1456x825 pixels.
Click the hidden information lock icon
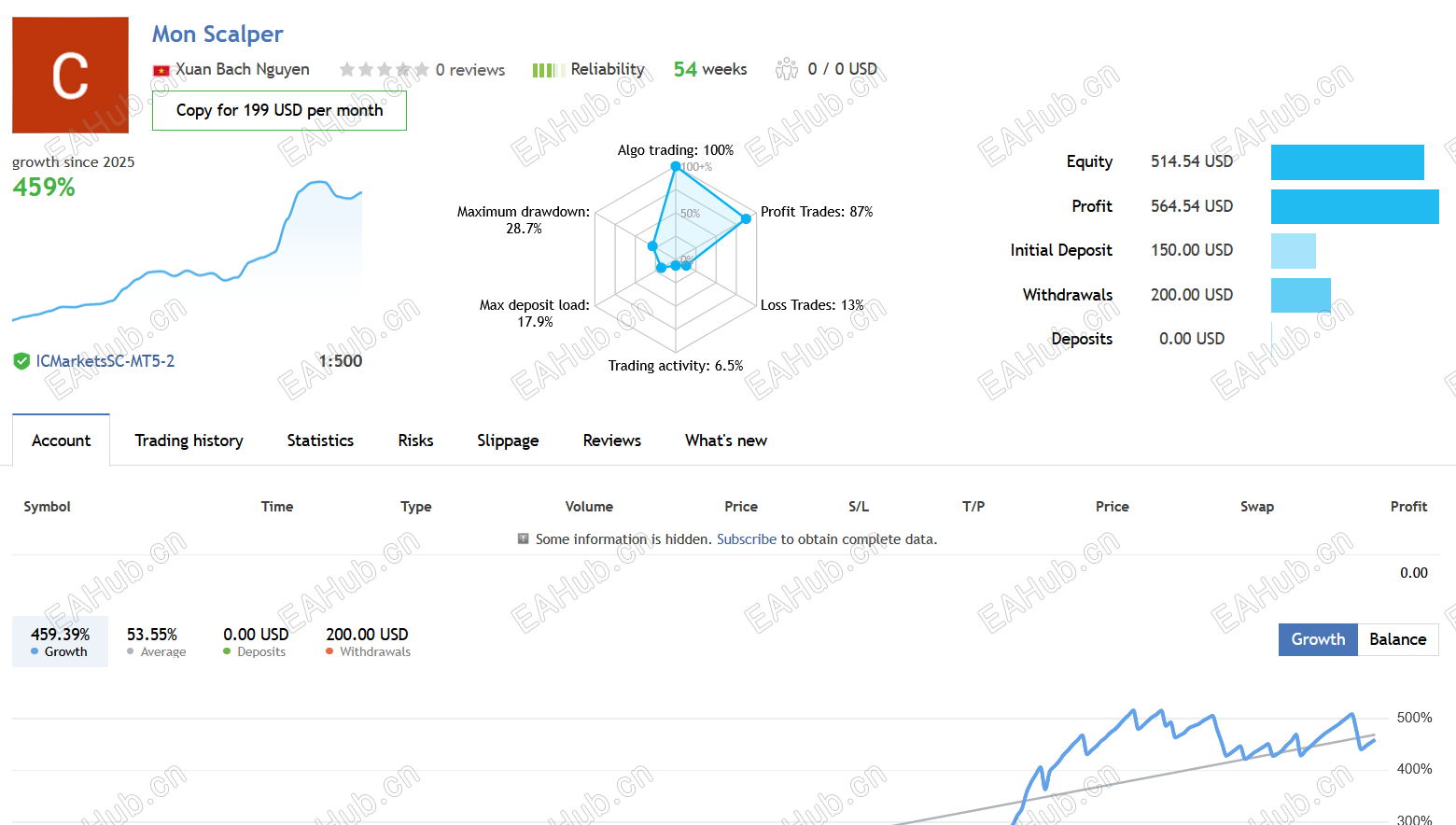pos(524,538)
